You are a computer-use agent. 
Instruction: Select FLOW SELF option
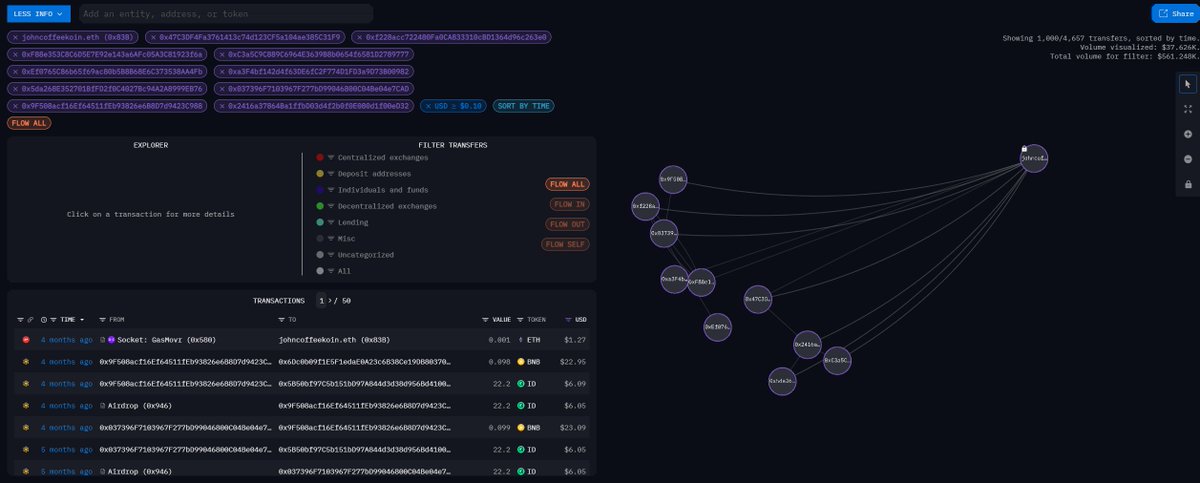tap(566, 244)
